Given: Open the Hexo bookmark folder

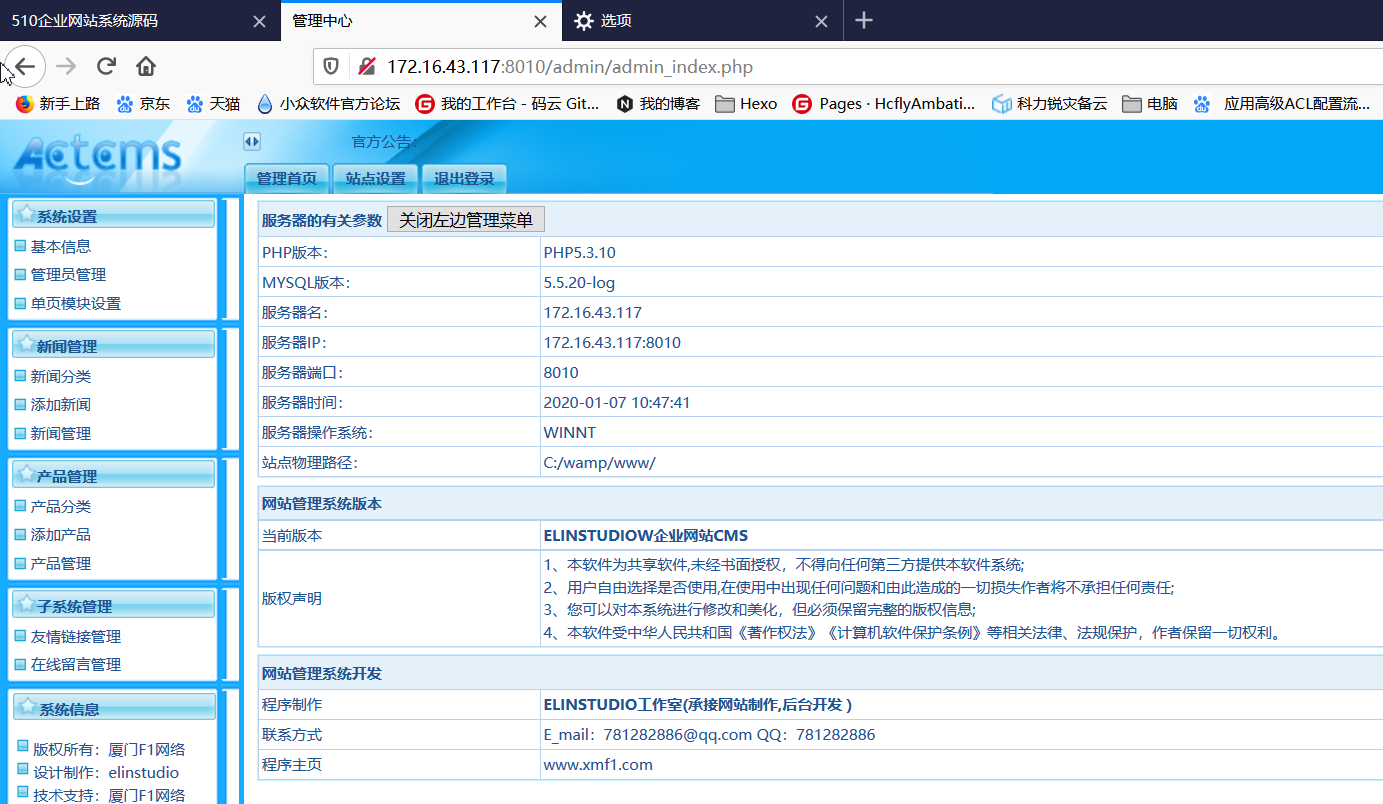Looking at the screenshot, I should tap(746, 103).
